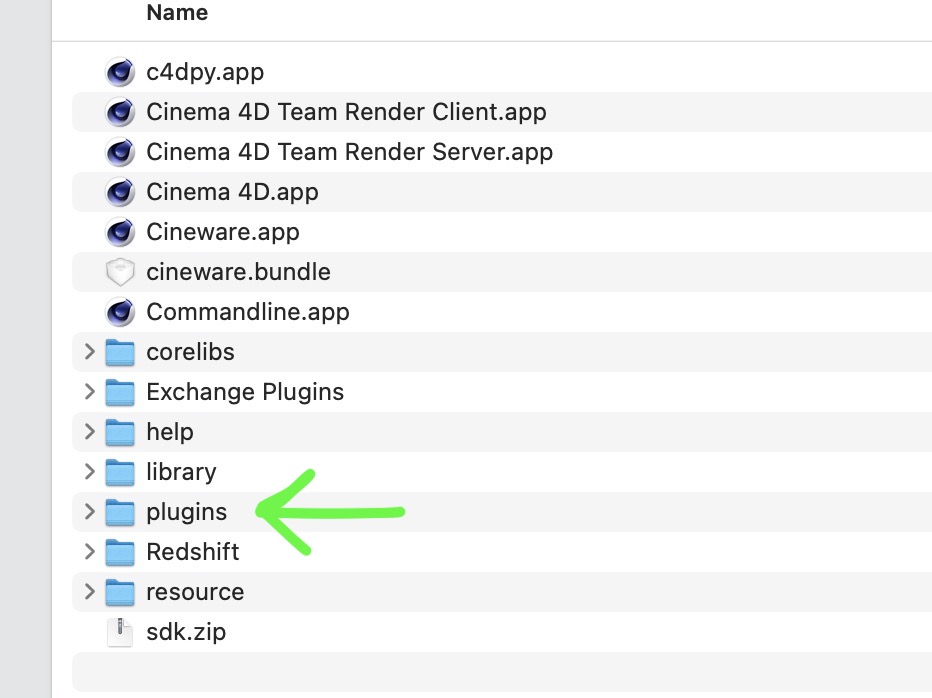Select the 'resource' folder name
The image size is (932, 698).
195,592
